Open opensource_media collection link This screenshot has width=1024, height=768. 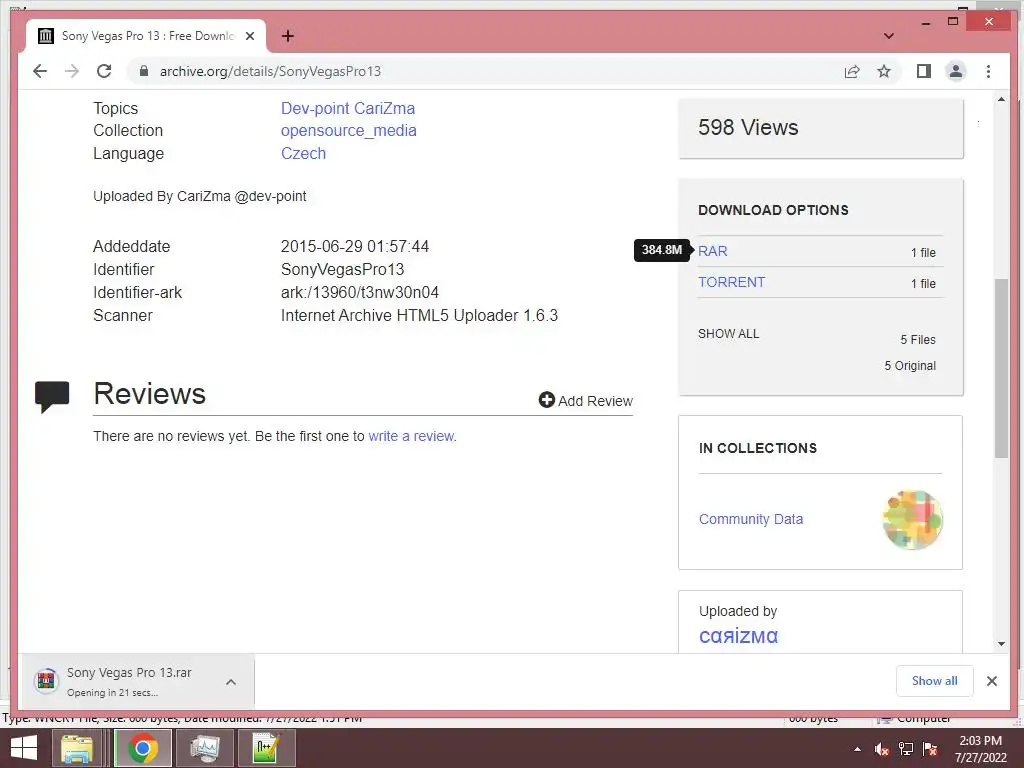[349, 131]
